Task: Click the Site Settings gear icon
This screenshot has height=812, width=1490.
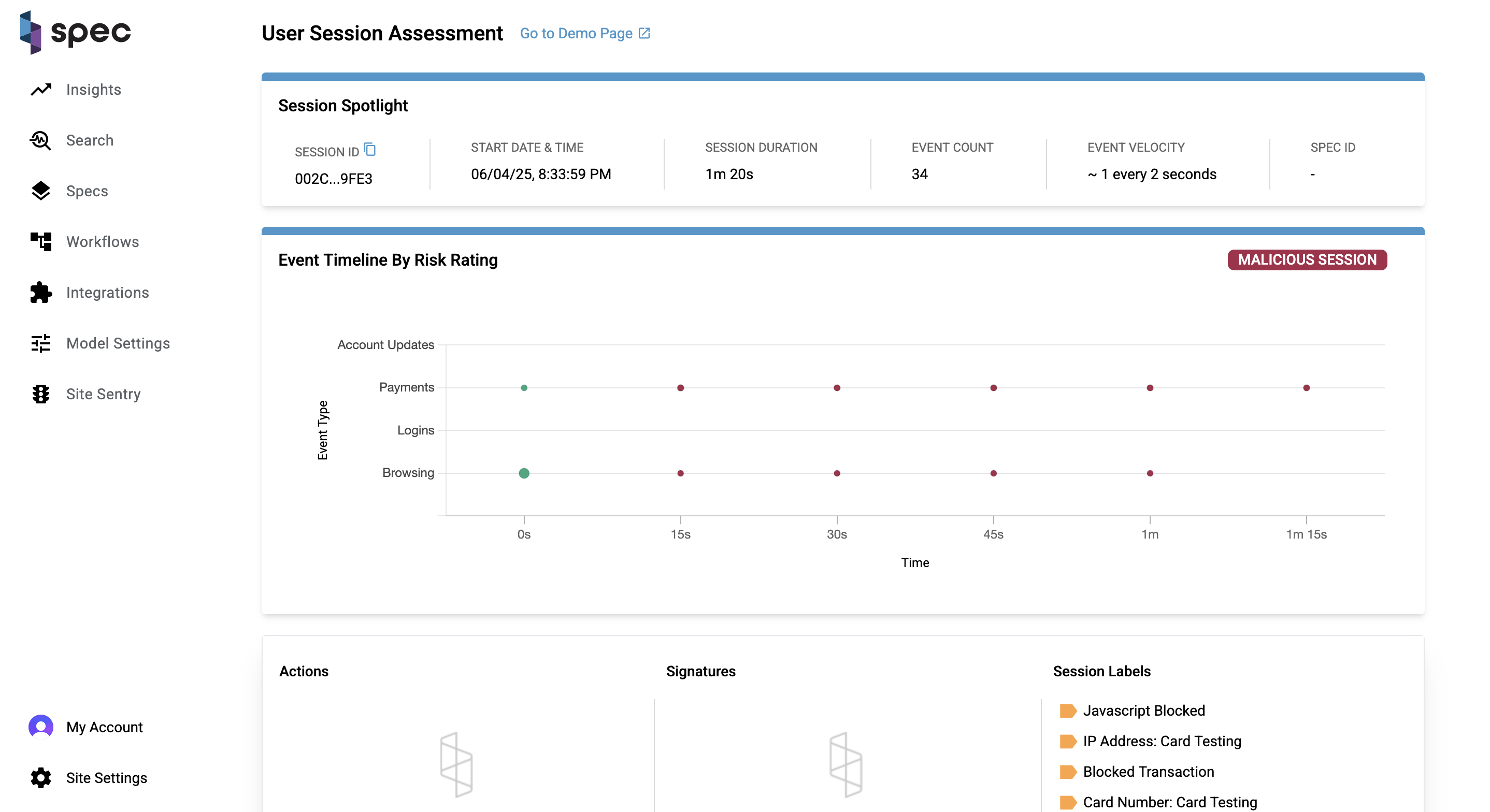Action: [x=41, y=778]
